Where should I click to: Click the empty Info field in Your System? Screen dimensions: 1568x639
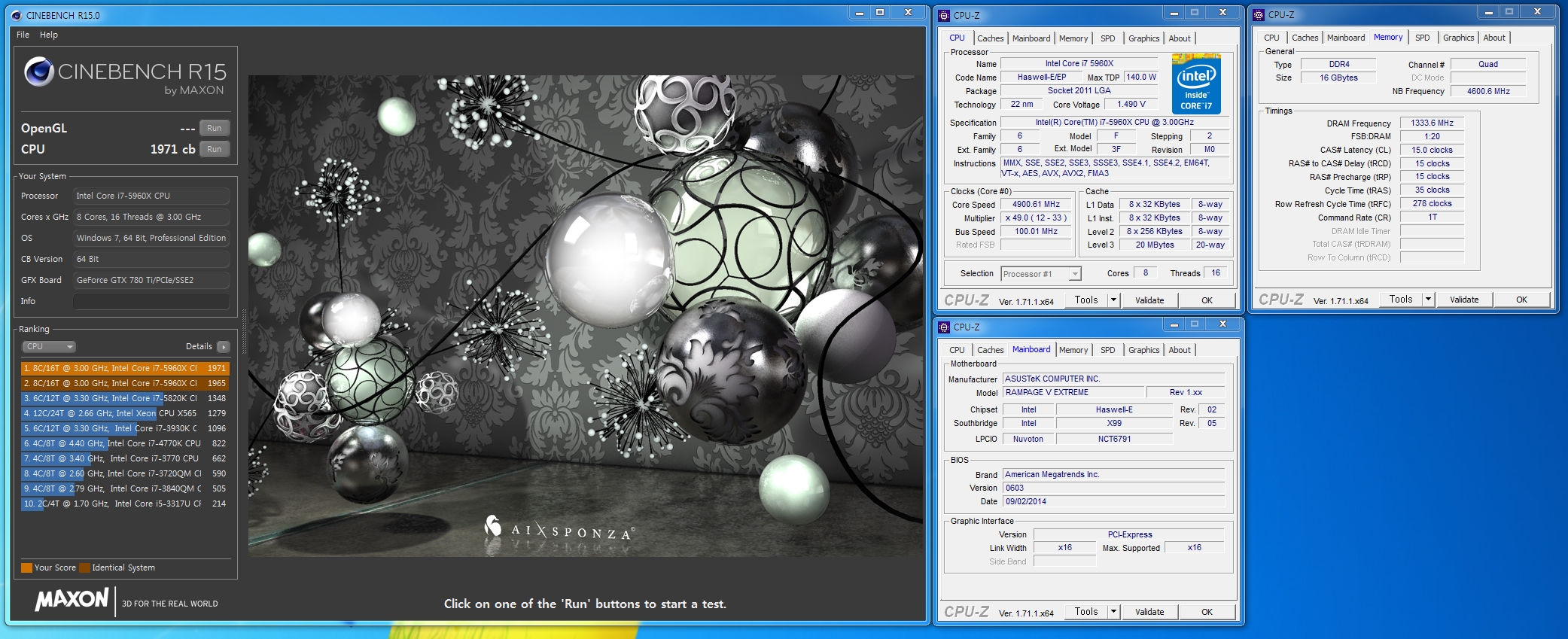151,301
